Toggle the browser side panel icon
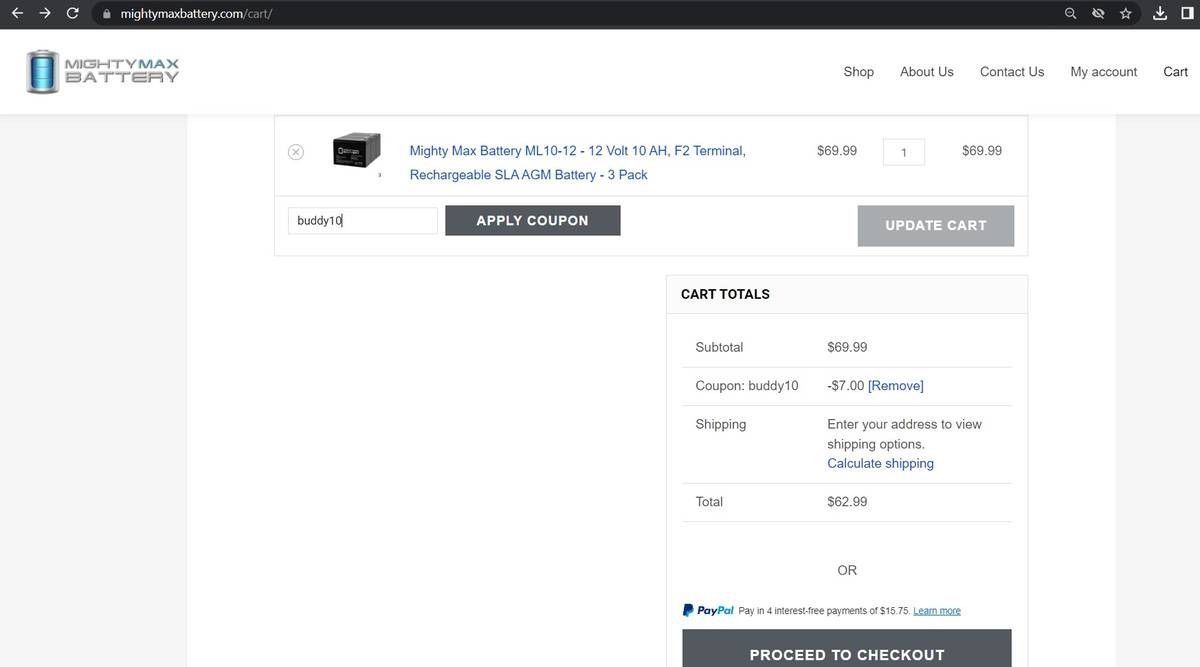The width and height of the screenshot is (1200, 667). point(1188,13)
